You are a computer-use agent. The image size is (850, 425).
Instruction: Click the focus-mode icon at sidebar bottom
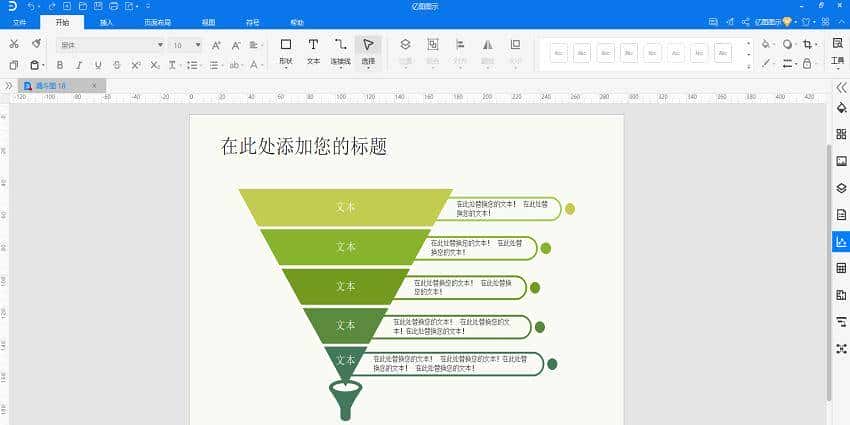click(x=841, y=349)
